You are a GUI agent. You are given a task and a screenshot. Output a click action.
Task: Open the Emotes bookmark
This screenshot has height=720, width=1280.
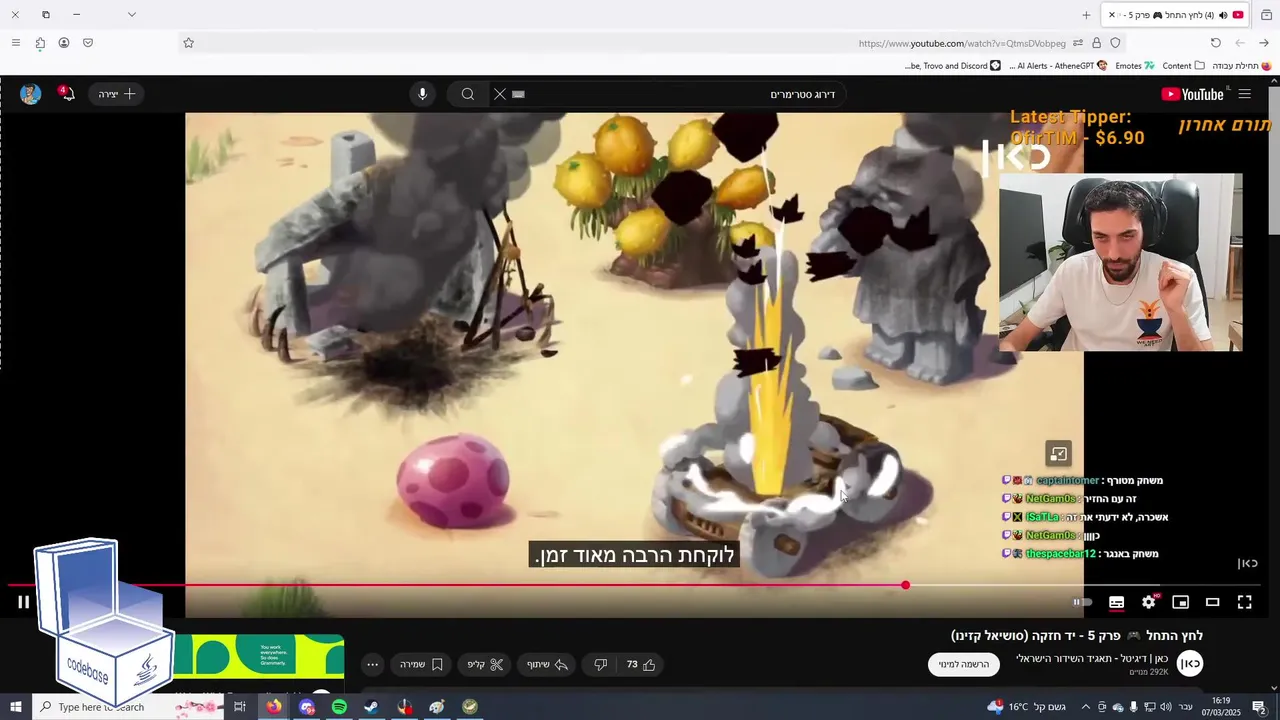[x=1134, y=66]
